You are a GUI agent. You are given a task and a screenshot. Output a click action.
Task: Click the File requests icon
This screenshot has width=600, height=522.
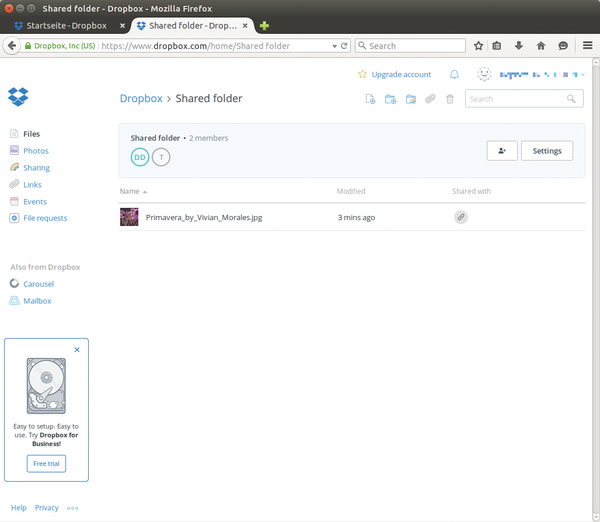point(14,218)
